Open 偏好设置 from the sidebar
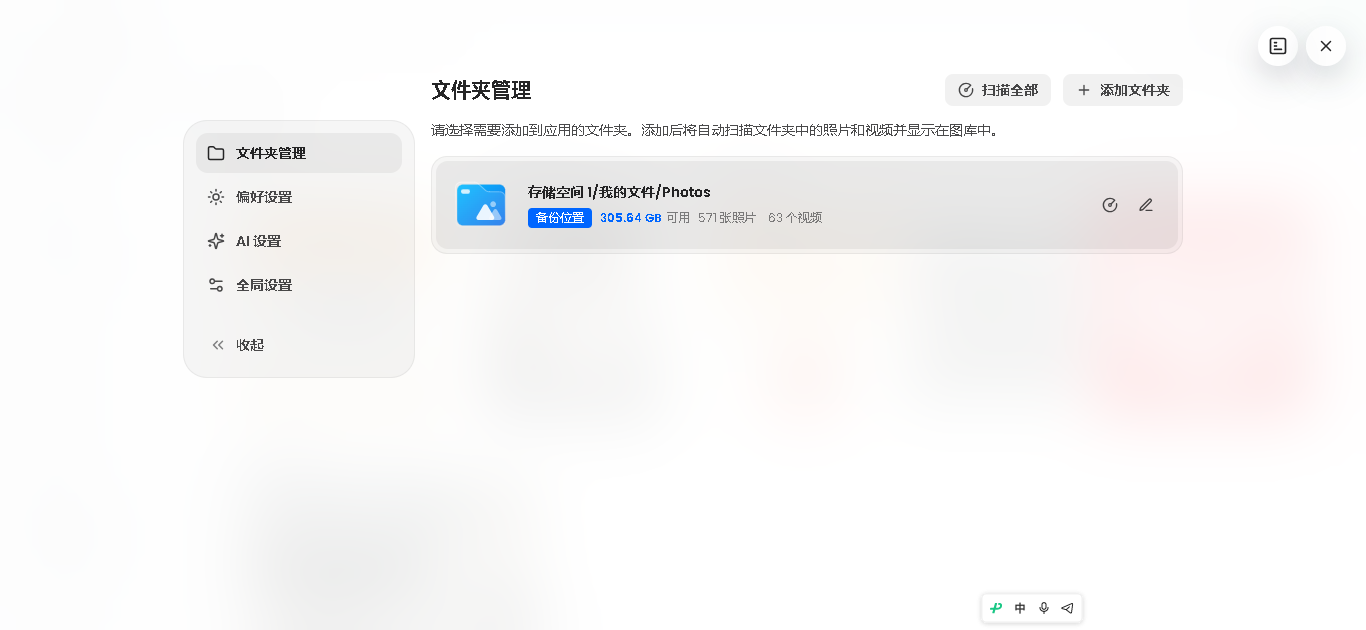Viewport: 1366px width, 630px height. [x=299, y=197]
